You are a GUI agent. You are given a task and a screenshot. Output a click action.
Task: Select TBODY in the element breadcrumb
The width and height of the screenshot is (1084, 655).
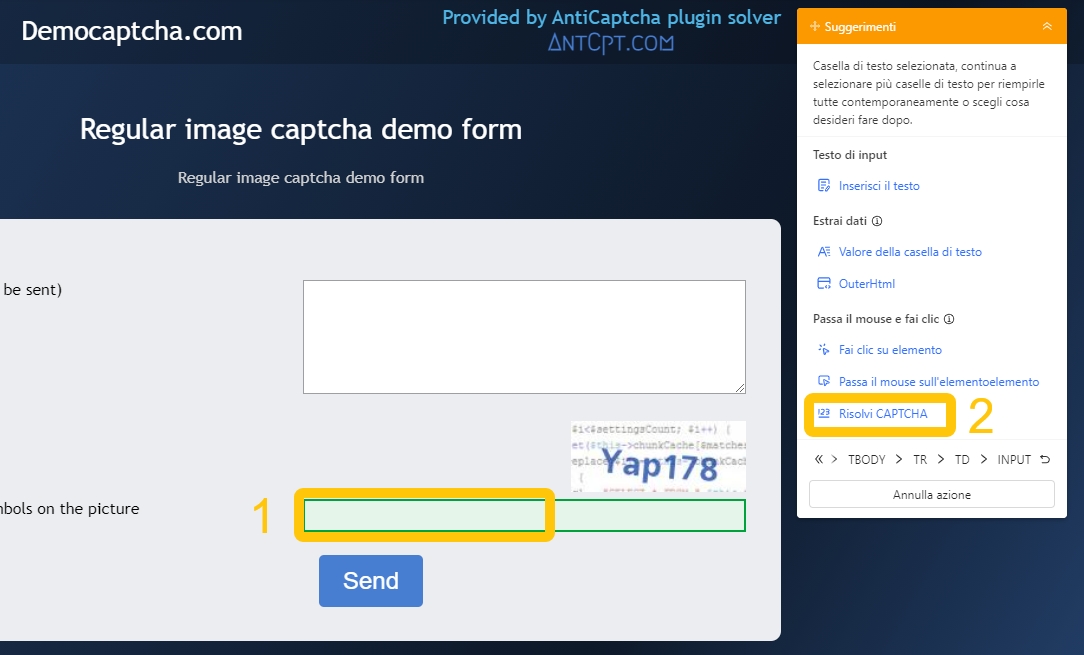click(867, 460)
